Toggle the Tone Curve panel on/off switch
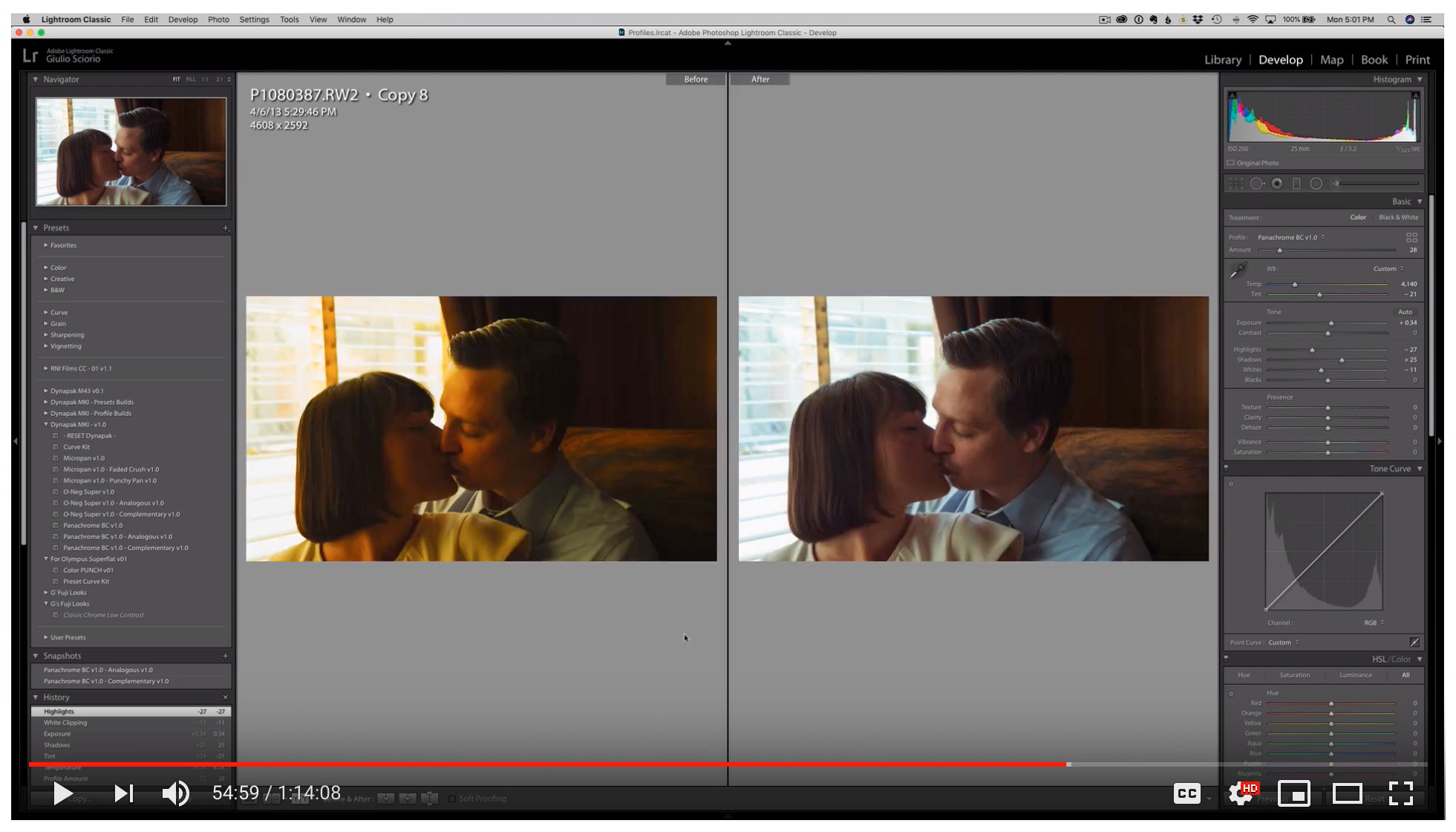 click(1226, 468)
